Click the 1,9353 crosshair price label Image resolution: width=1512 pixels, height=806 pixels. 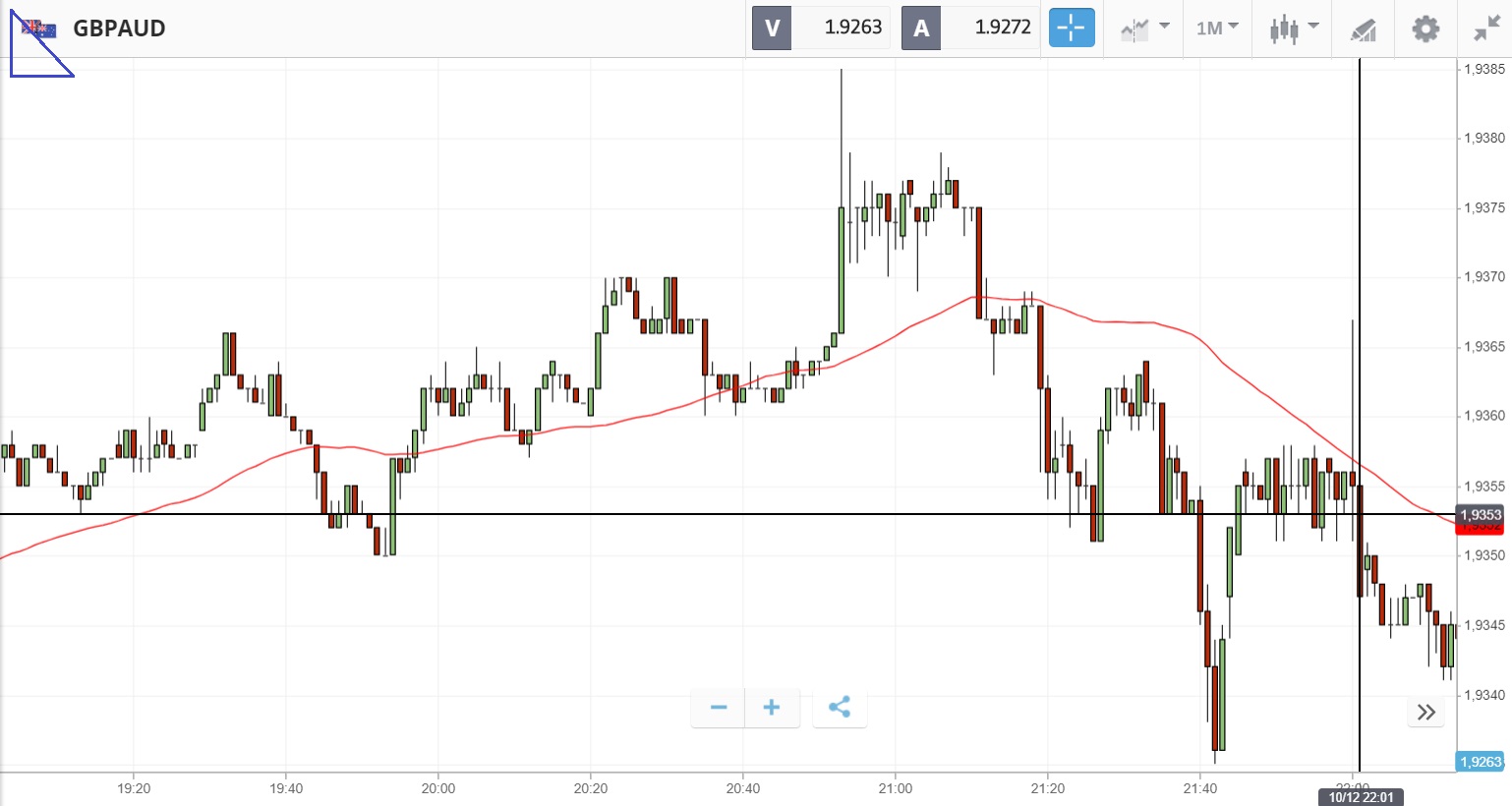1480,514
